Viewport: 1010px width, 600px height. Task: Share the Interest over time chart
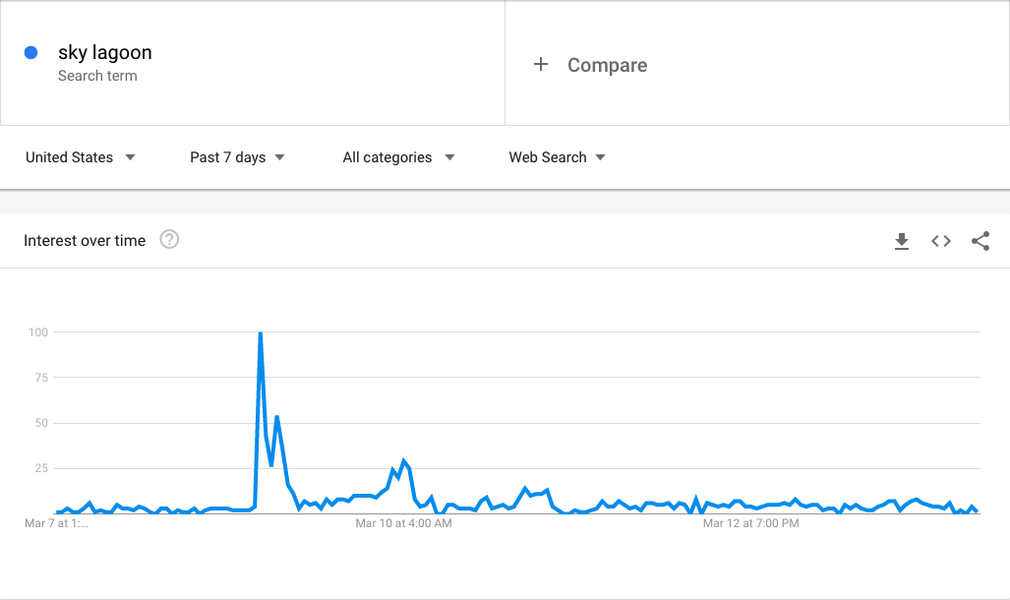coord(980,241)
